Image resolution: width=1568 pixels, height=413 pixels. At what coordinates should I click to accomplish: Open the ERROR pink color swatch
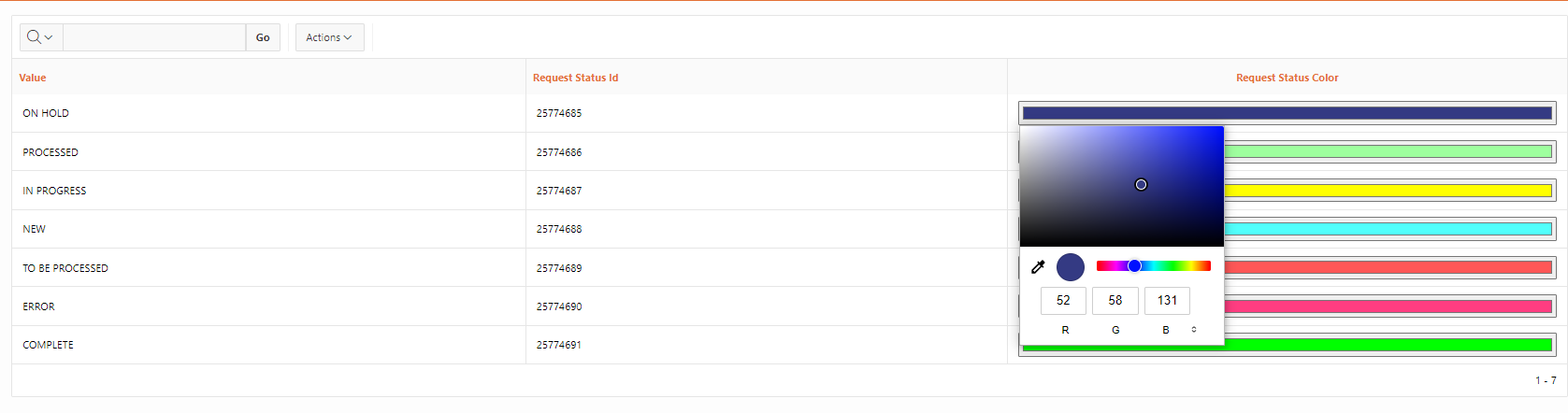tap(1389, 306)
